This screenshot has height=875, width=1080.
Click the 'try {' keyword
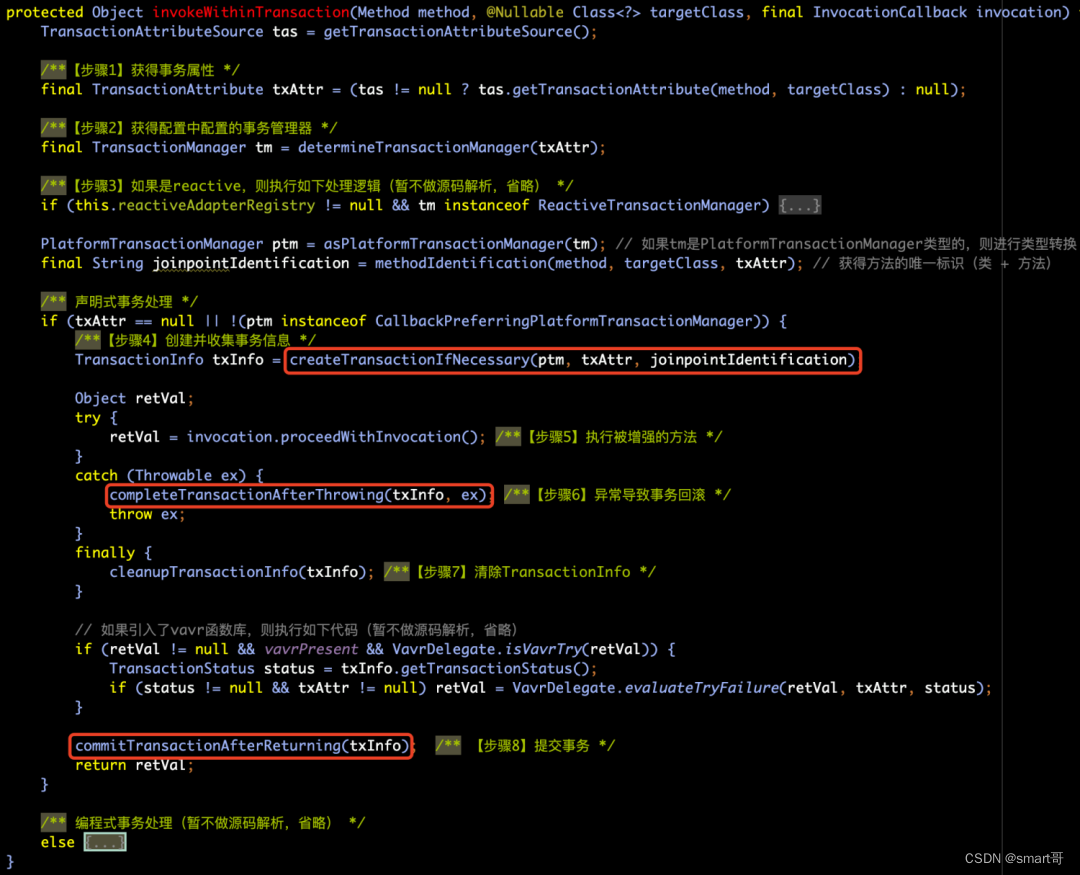coord(96,418)
